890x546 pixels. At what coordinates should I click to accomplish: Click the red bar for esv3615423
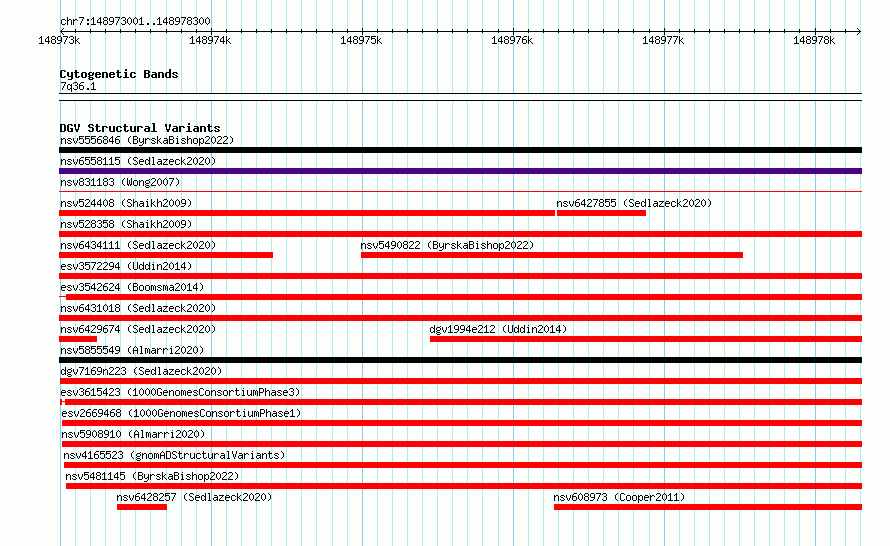(463, 402)
